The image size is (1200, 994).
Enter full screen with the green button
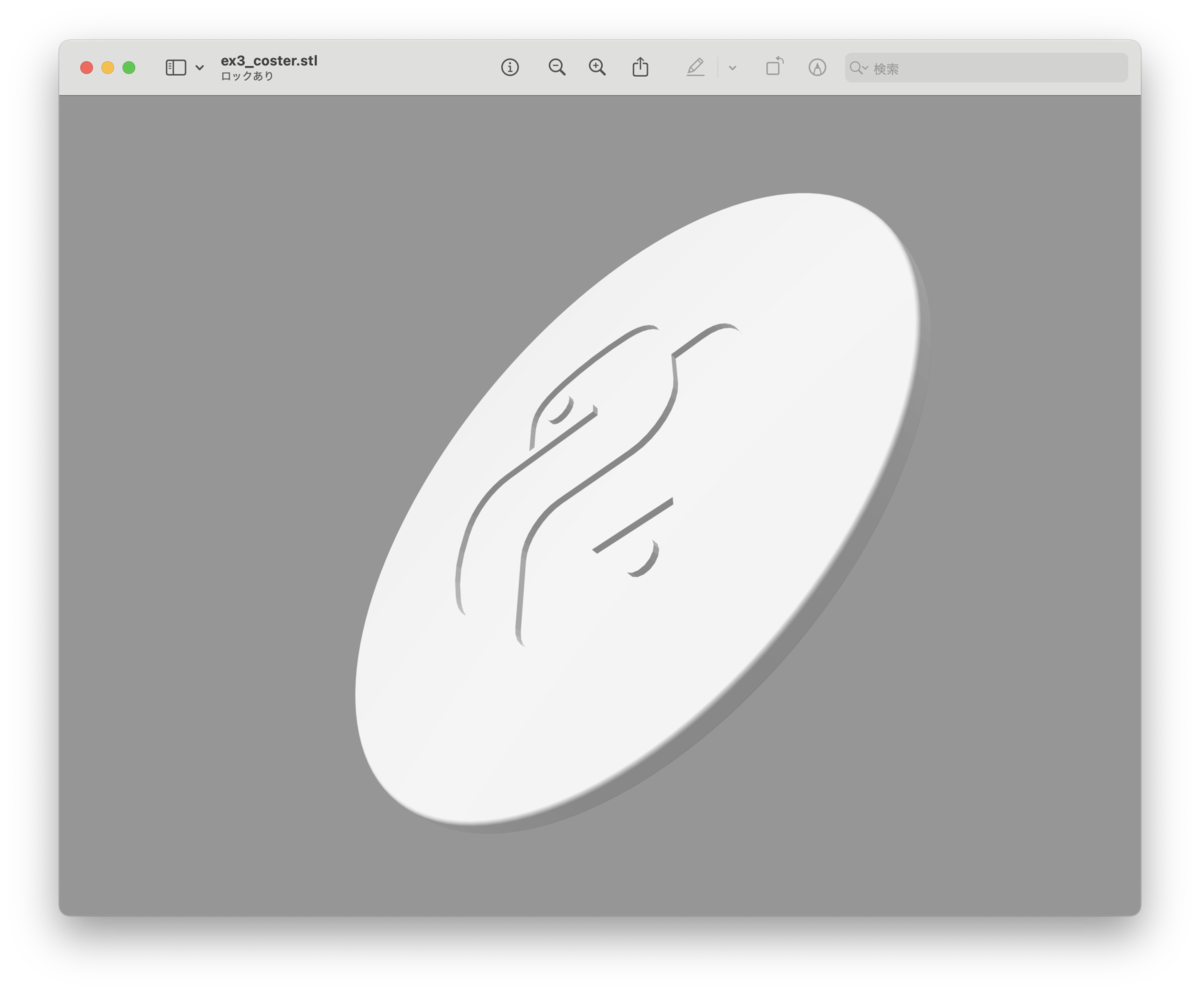point(129,67)
